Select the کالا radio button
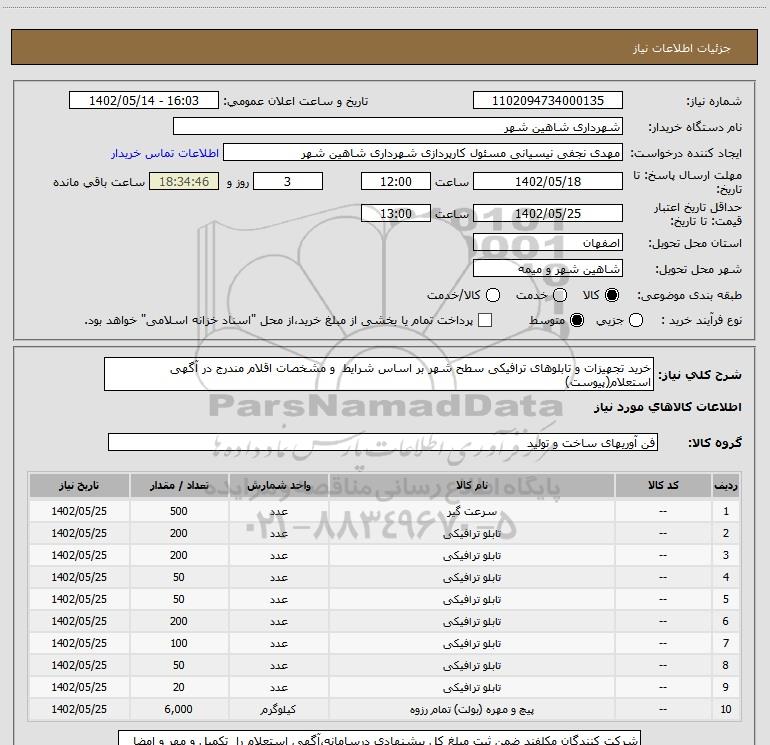 [612, 295]
